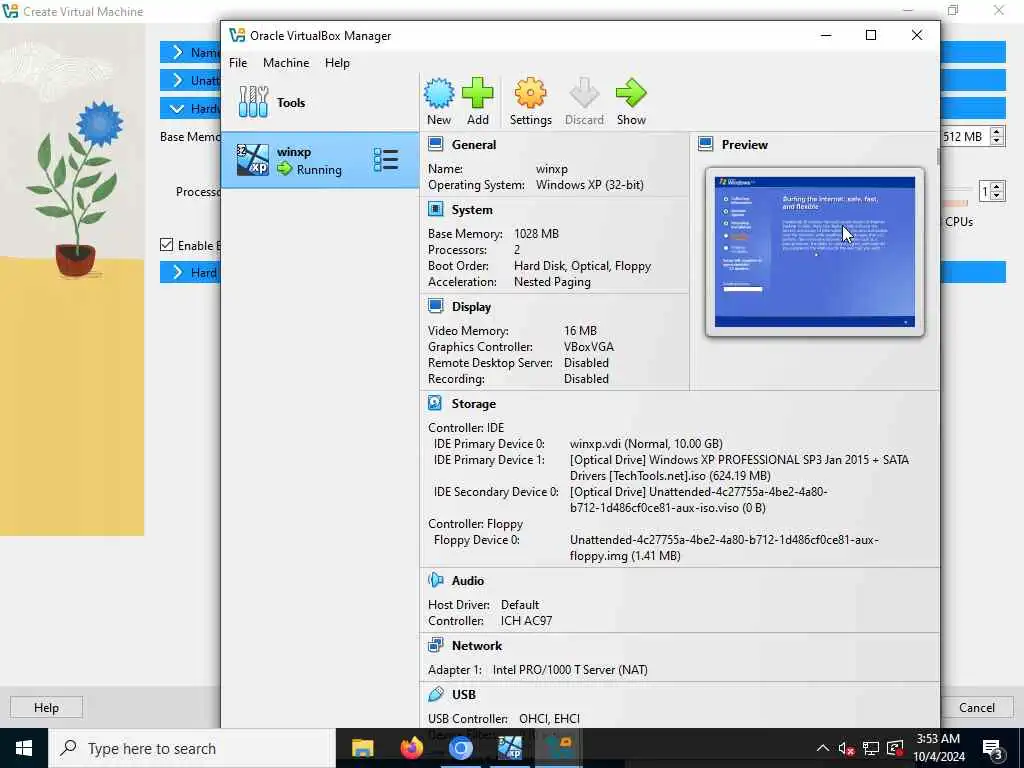1024x768 pixels.
Task: Click the details pane vertical scrollbar
Action: pos(938,157)
